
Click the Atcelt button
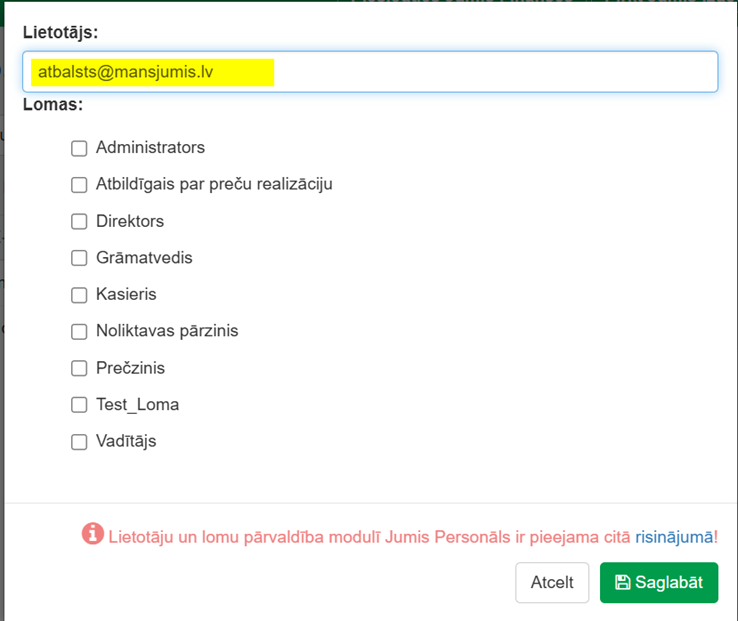coord(552,582)
